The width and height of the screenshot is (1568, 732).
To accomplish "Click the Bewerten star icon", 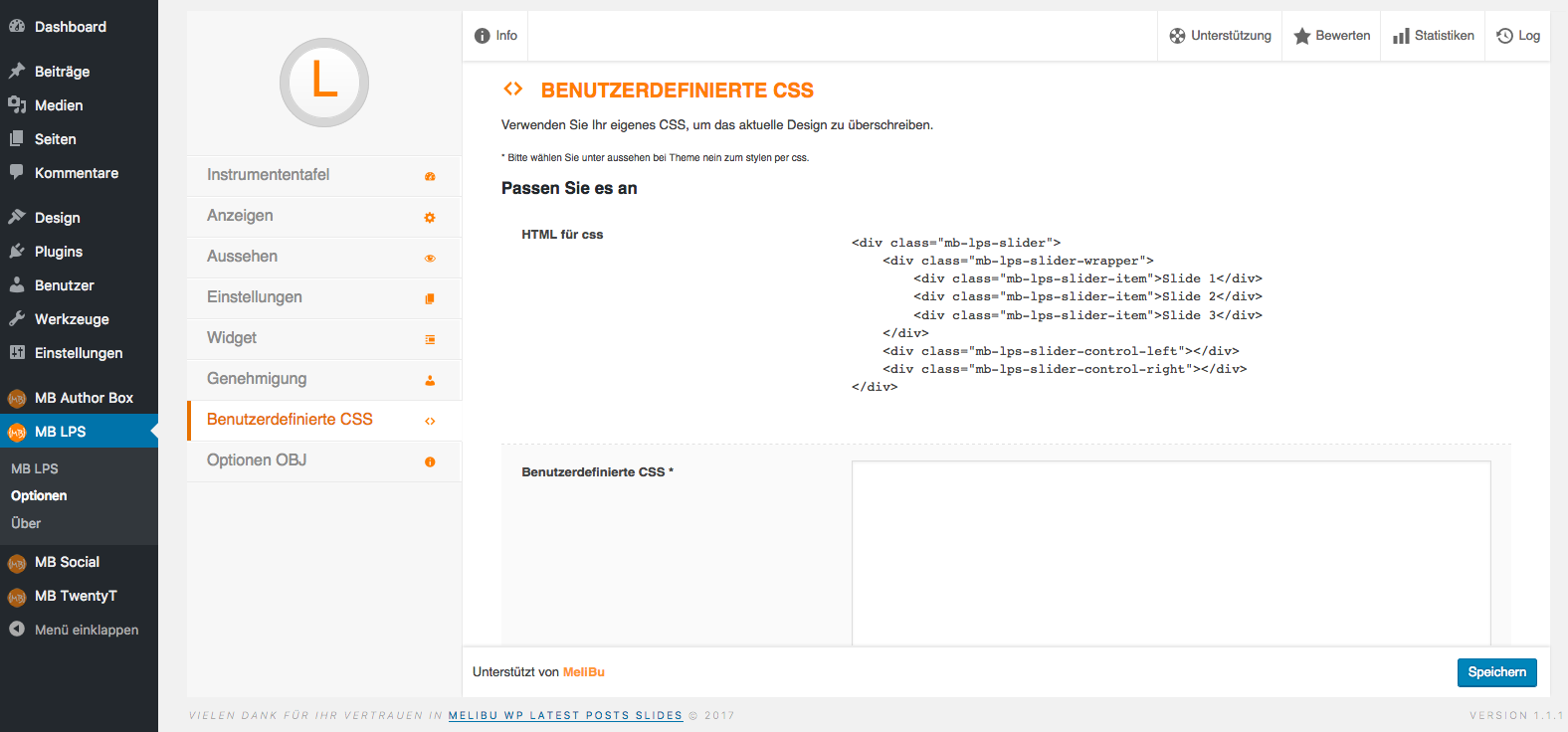I will pos(1301,36).
